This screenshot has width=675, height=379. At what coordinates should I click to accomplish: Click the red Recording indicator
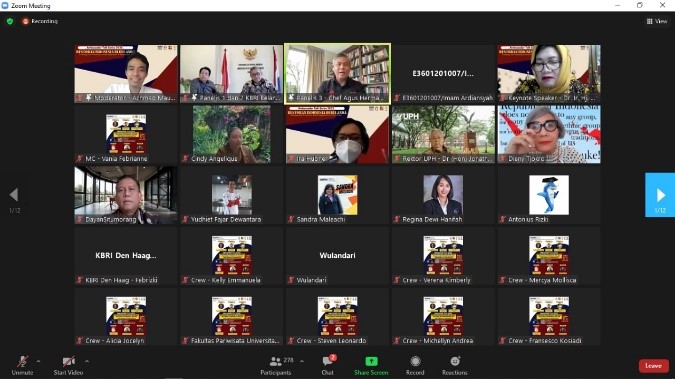pos(40,21)
